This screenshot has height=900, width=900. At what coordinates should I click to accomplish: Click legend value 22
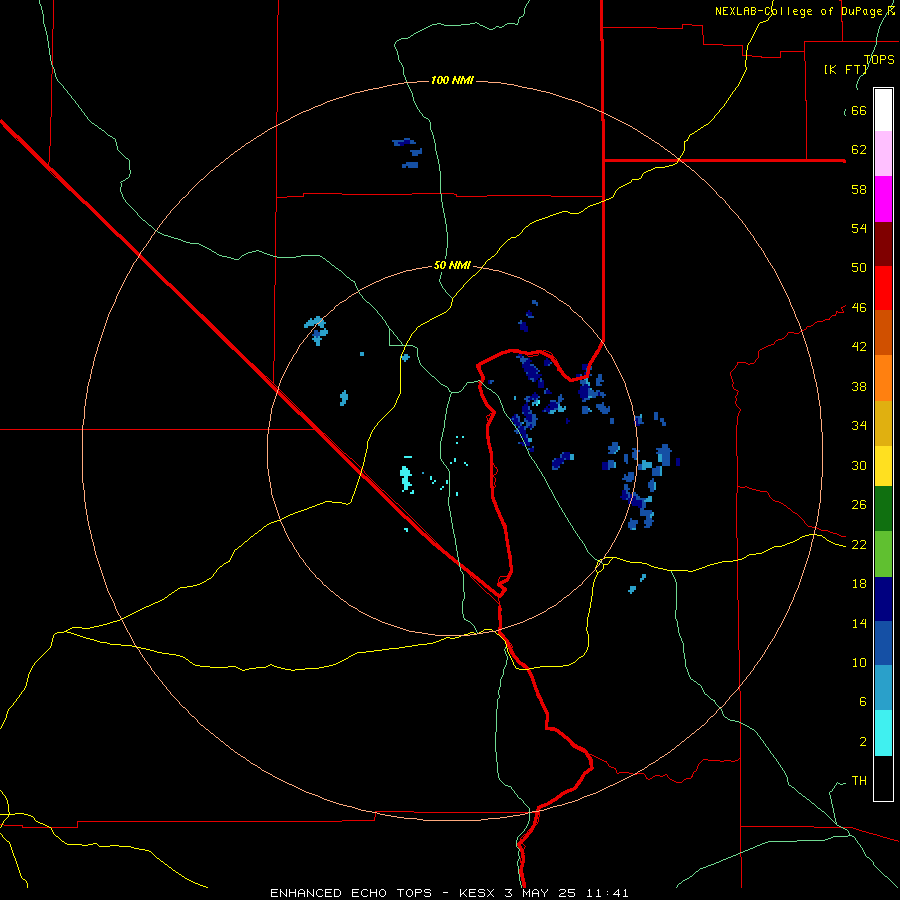[859, 544]
